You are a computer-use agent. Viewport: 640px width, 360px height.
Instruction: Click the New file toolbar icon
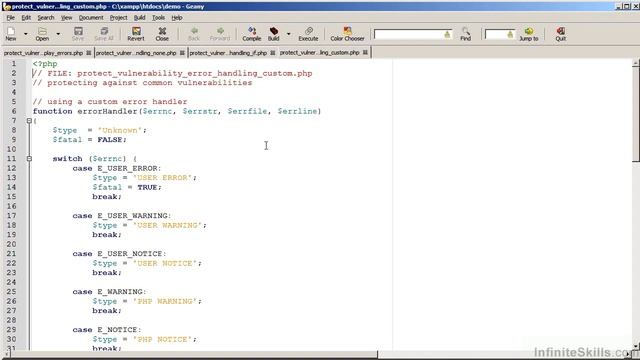coord(11,33)
